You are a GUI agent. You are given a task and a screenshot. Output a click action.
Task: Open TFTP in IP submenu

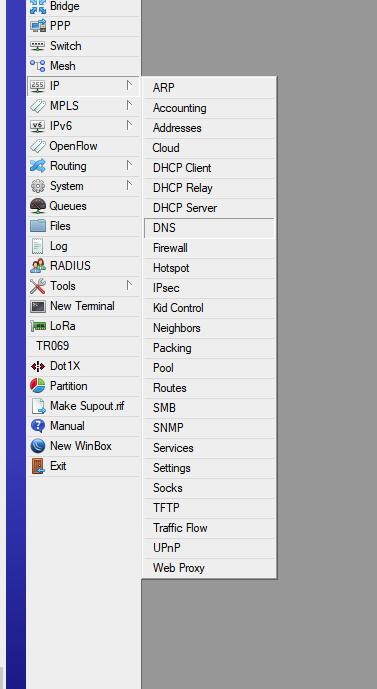tap(209, 508)
